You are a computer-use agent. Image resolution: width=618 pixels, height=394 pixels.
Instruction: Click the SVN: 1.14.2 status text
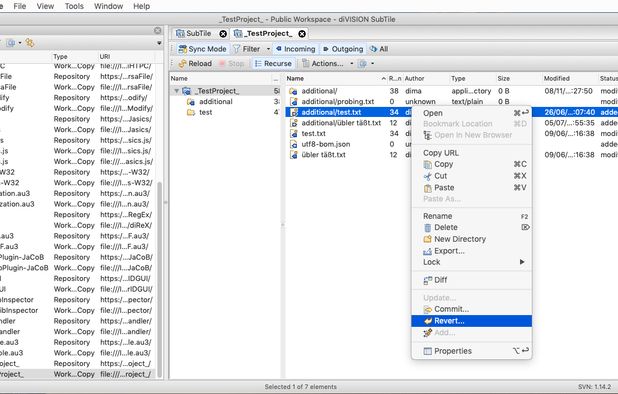coord(594,387)
